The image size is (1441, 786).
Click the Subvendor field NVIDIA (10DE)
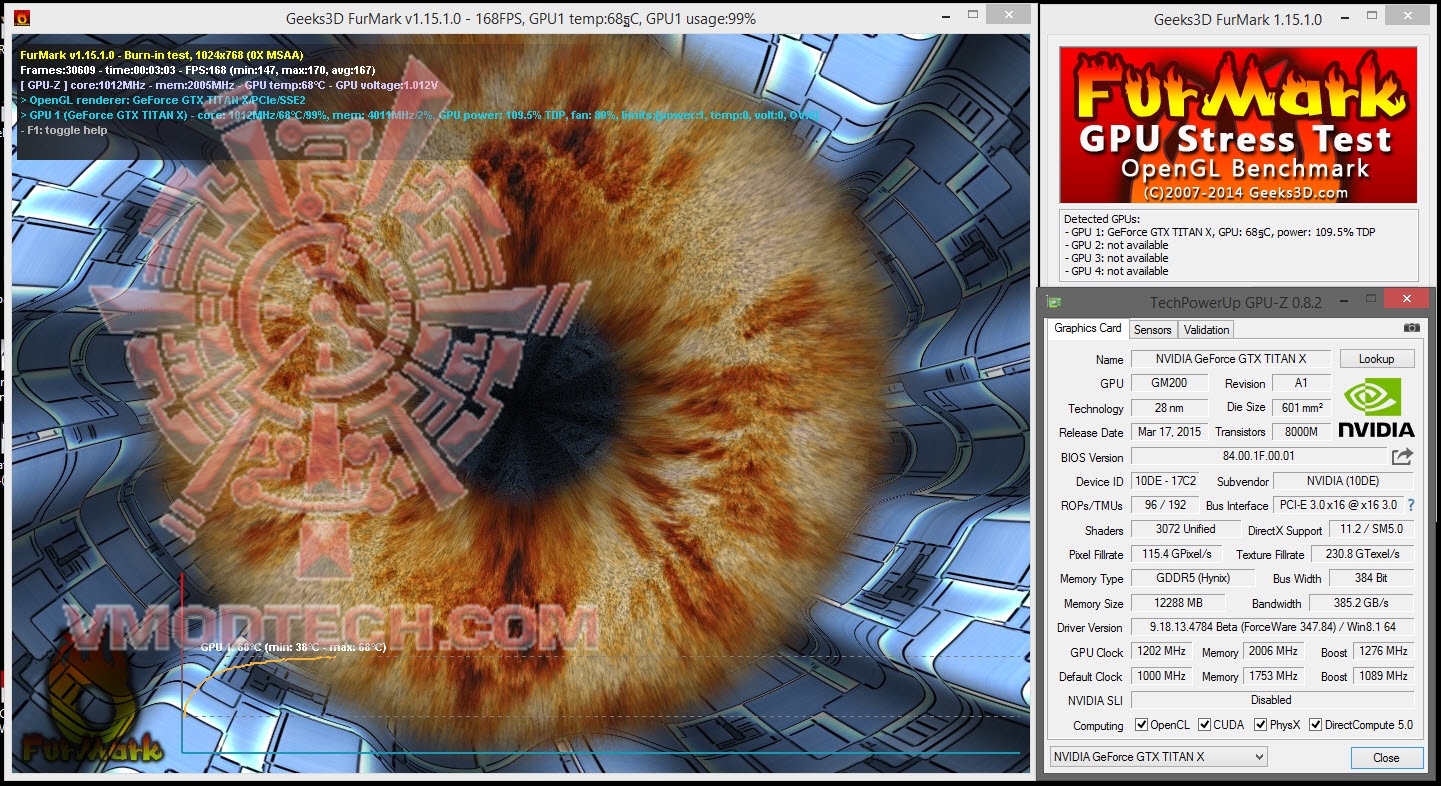(1344, 481)
